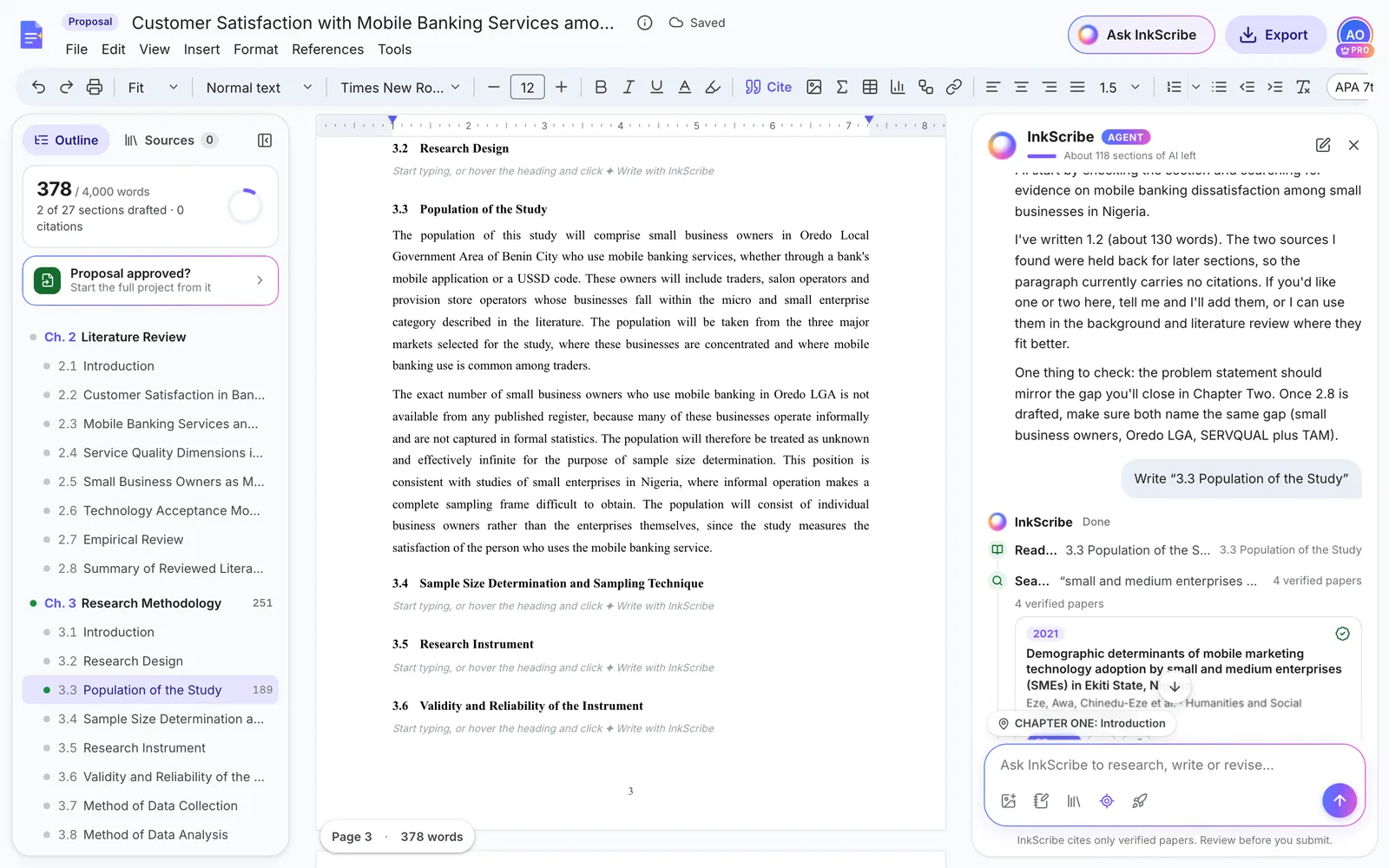Viewport: 1389px width, 868px height.
Task: Toggle underline formatting
Action: (656, 87)
